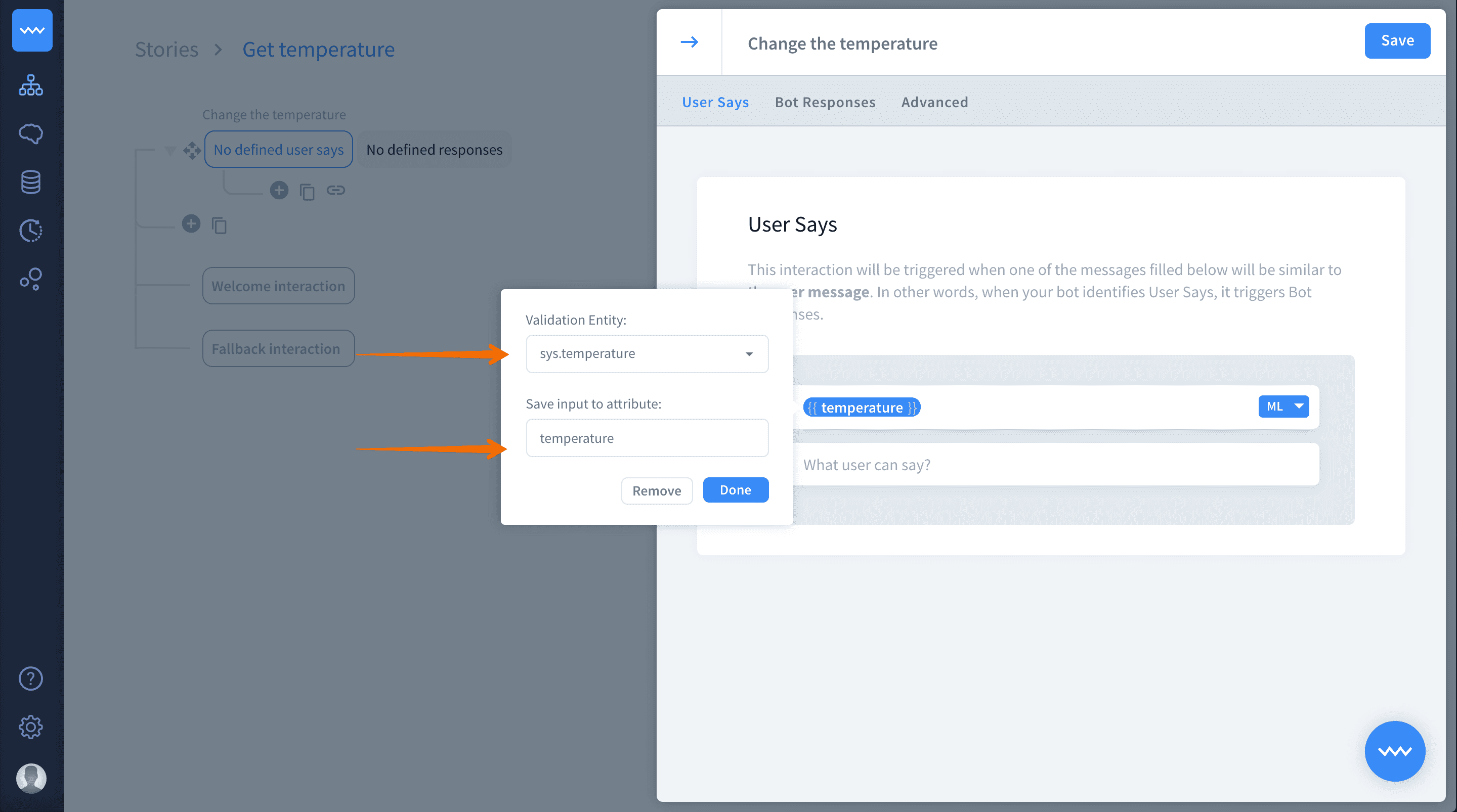Screen dimensions: 1457x812
Task: Click the Save input to attribute field
Action: click(647, 438)
